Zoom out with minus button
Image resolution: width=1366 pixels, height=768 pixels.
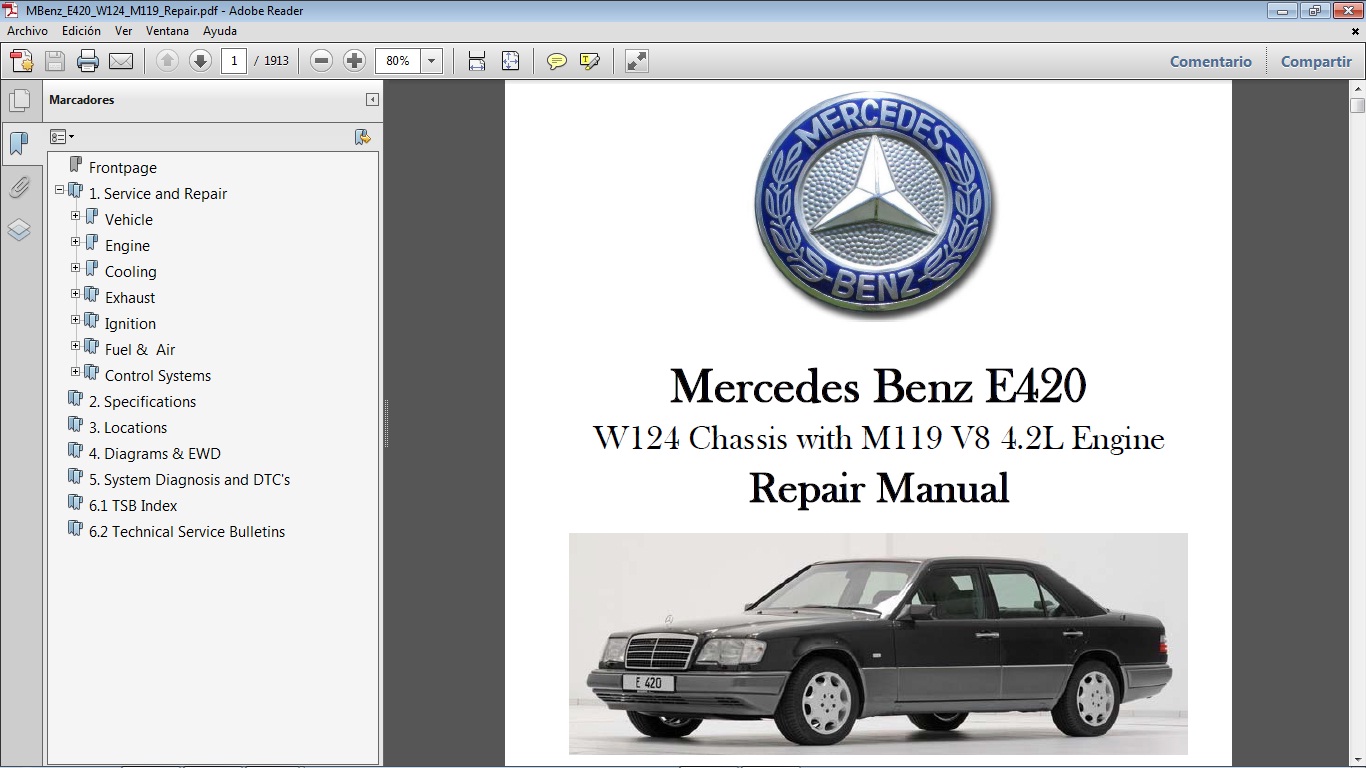pos(321,61)
